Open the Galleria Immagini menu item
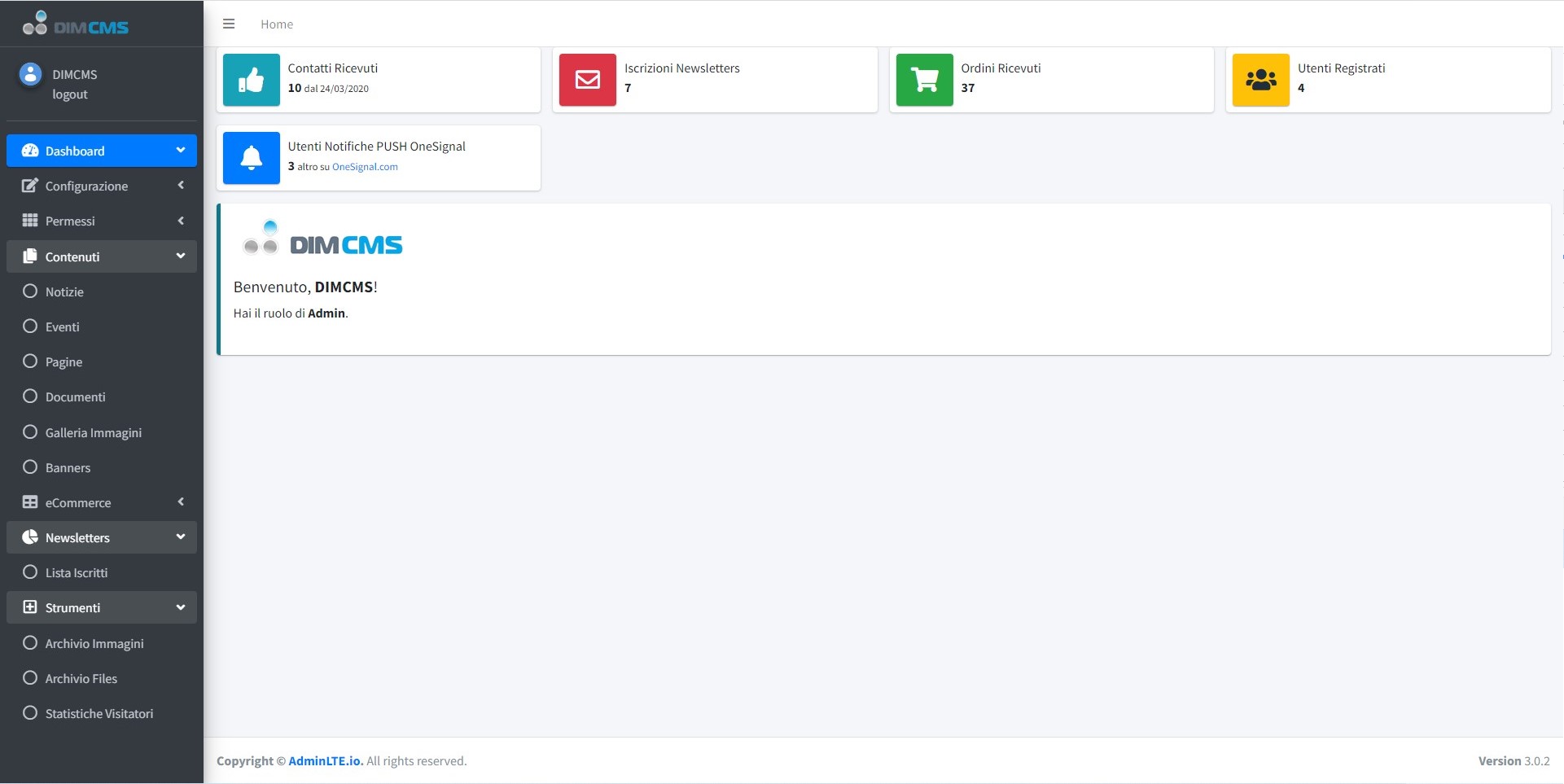Screen dimensions: 1564x784 click(102, 432)
